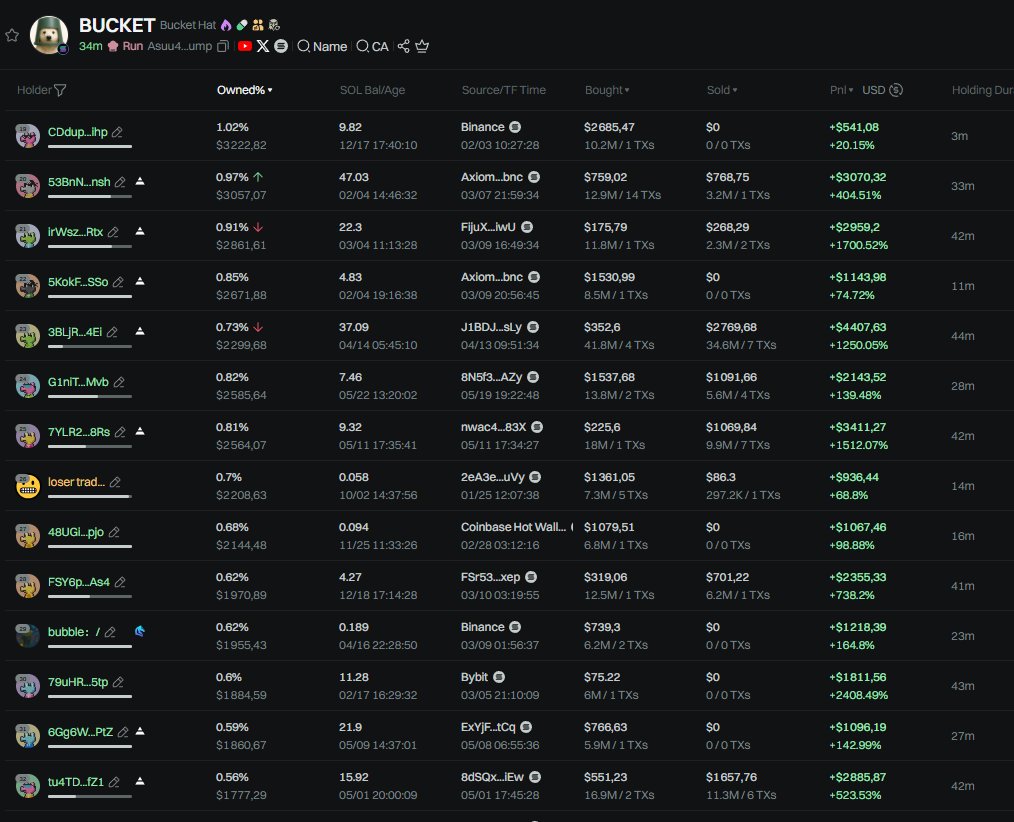Click source address 8dSQx...iEw
Image resolution: width=1014 pixels, height=822 pixels.
[x=492, y=777]
